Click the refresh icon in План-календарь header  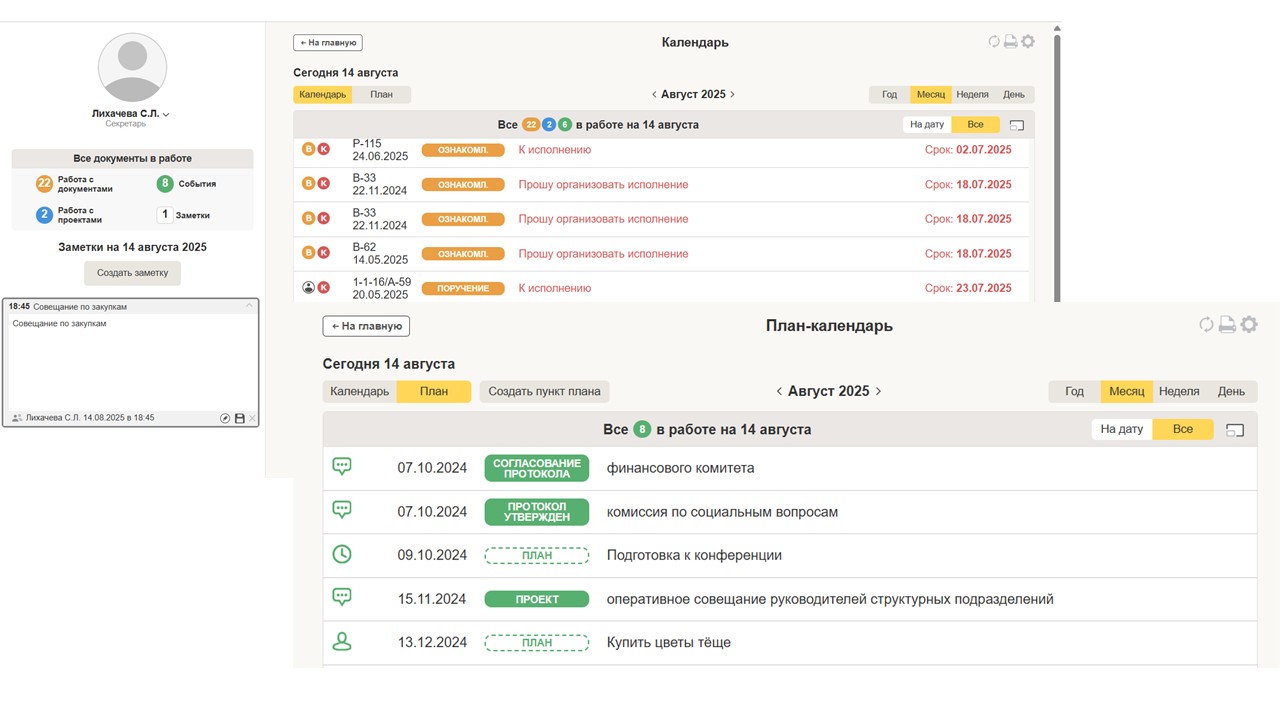1206,325
